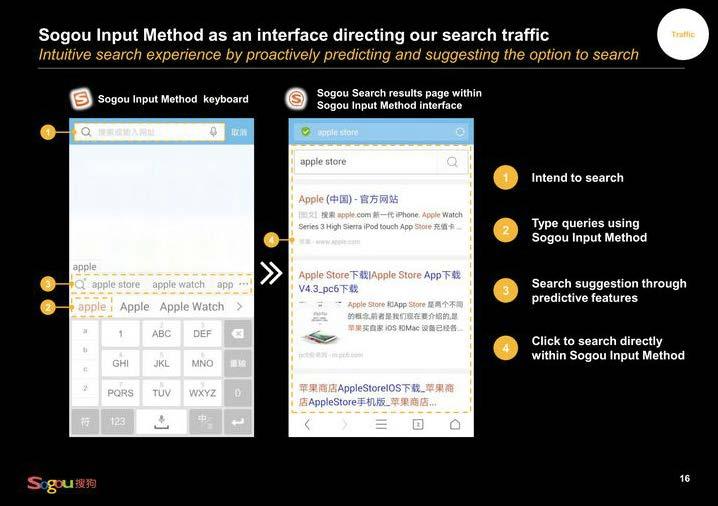Tap the 0 key on keyboard
This screenshot has width=718, height=506.
(238, 392)
